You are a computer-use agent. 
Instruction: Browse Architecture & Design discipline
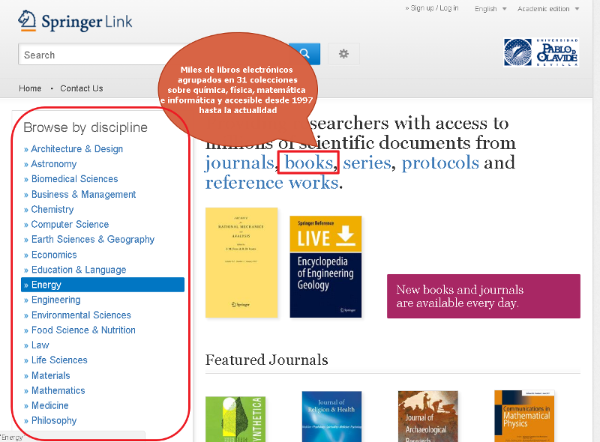pos(77,149)
